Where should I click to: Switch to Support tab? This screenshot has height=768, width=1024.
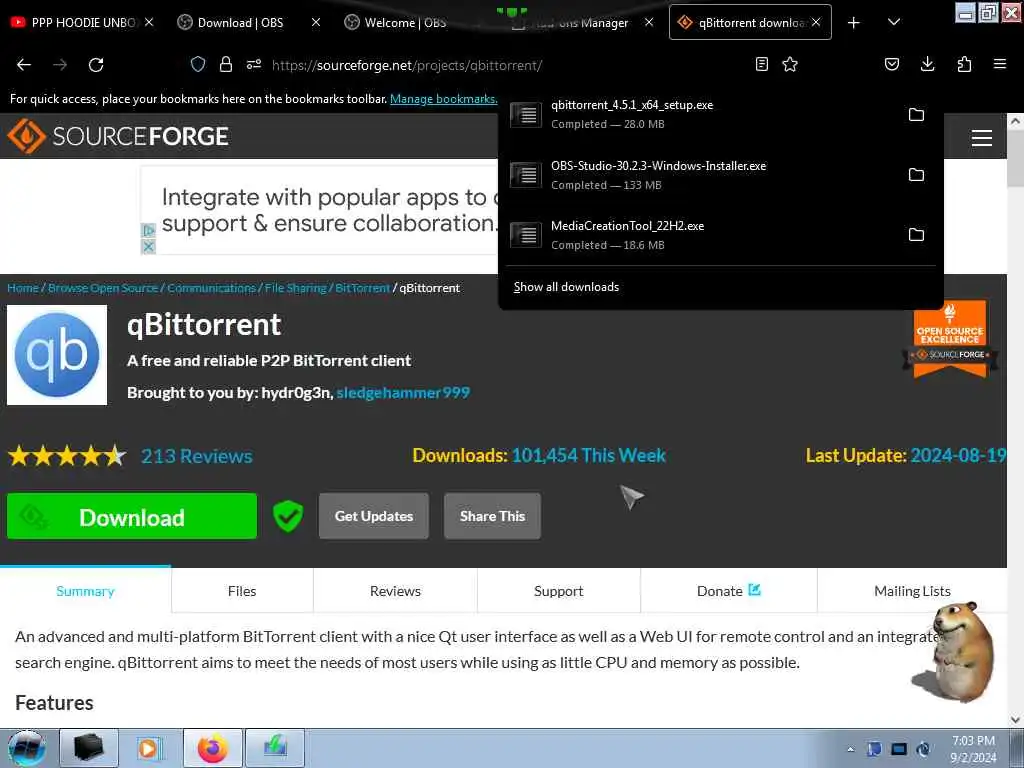(558, 590)
